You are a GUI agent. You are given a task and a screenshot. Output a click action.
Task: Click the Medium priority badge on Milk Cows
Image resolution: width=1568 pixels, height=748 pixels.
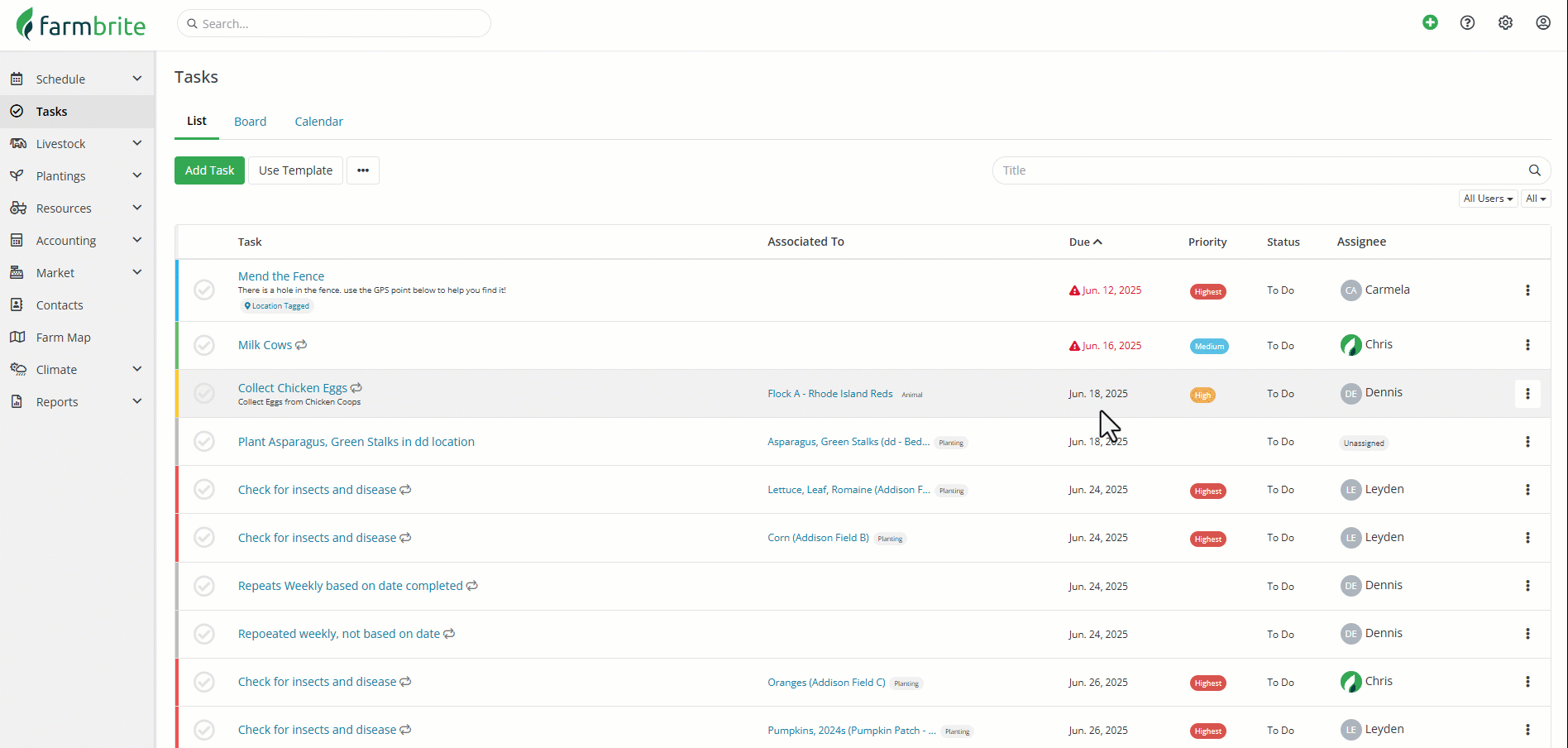coord(1209,347)
